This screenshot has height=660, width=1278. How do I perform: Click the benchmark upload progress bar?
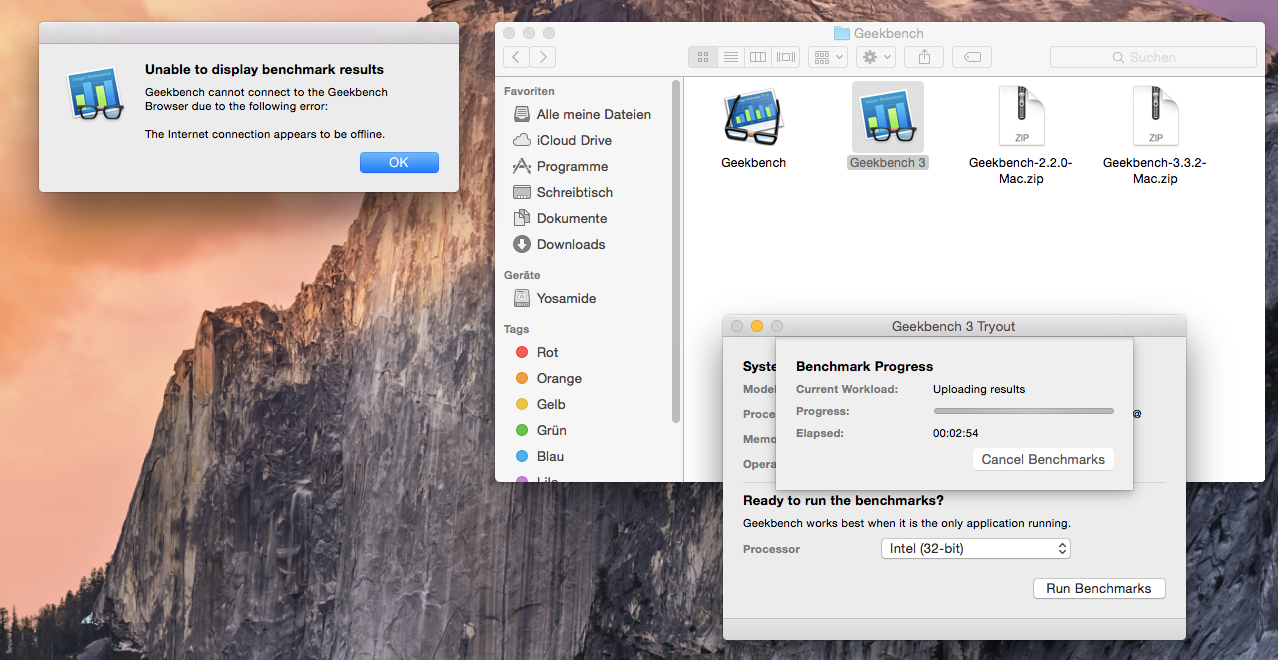click(x=1023, y=411)
